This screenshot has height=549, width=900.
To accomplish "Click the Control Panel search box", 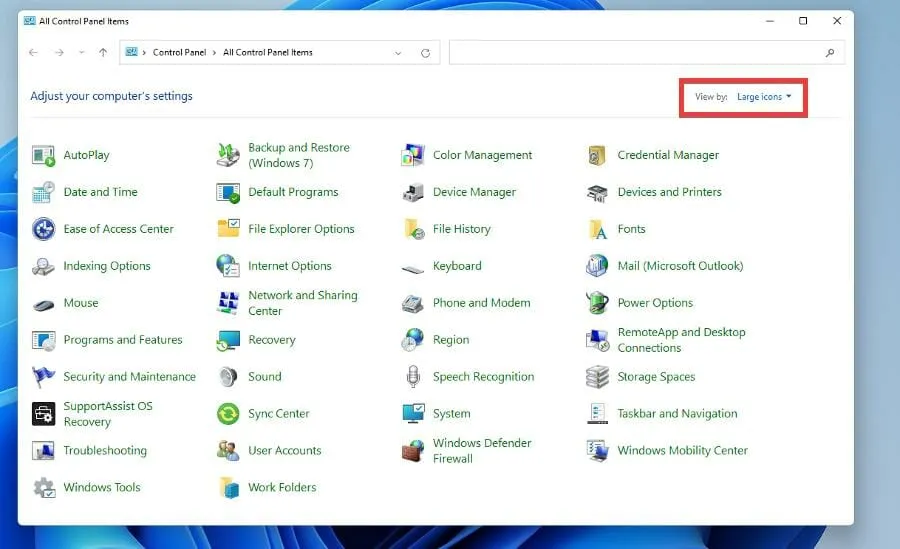I will point(640,53).
